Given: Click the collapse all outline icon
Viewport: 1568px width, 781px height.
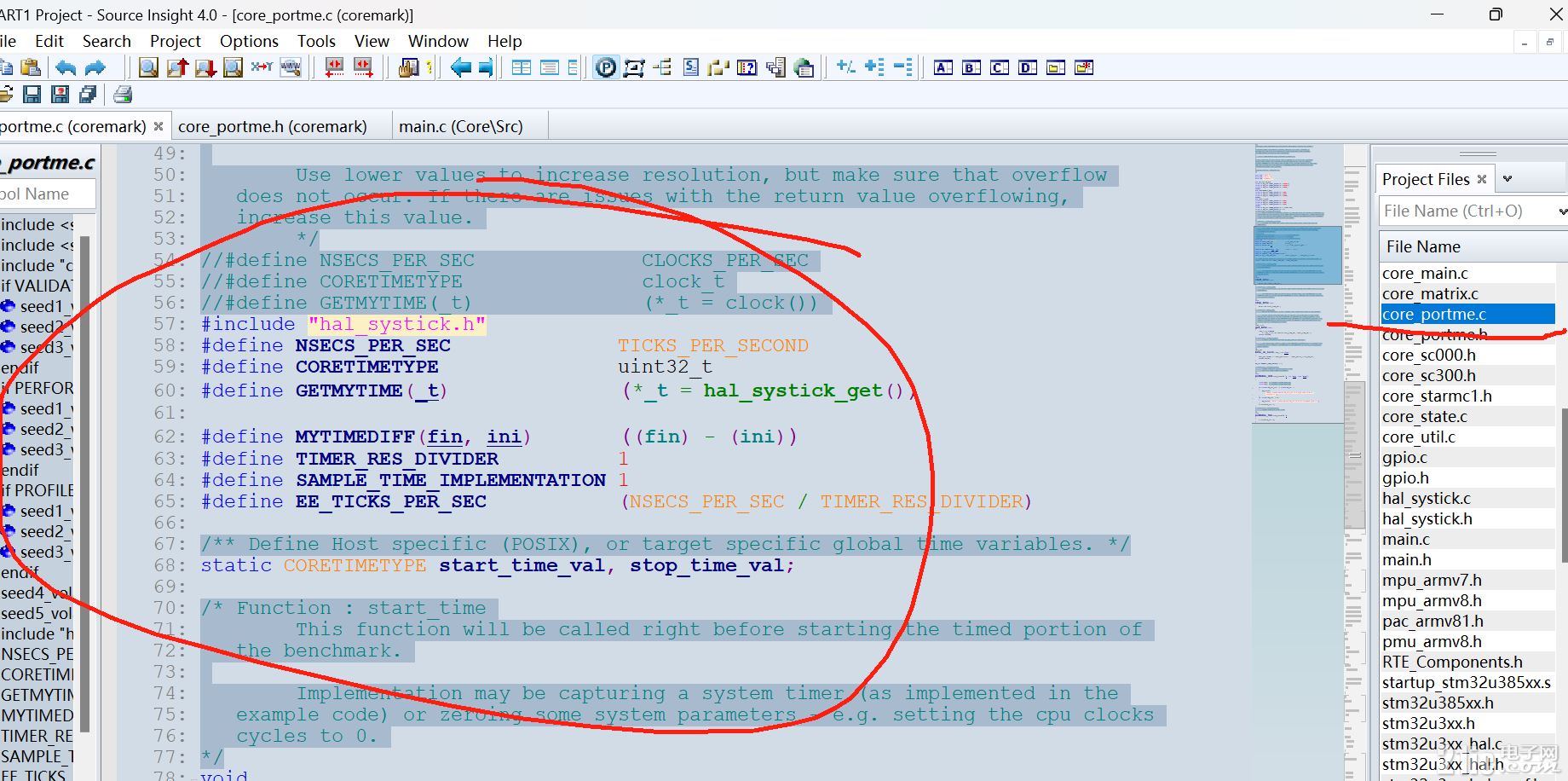Looking at the screenshot, I should 903,67.
